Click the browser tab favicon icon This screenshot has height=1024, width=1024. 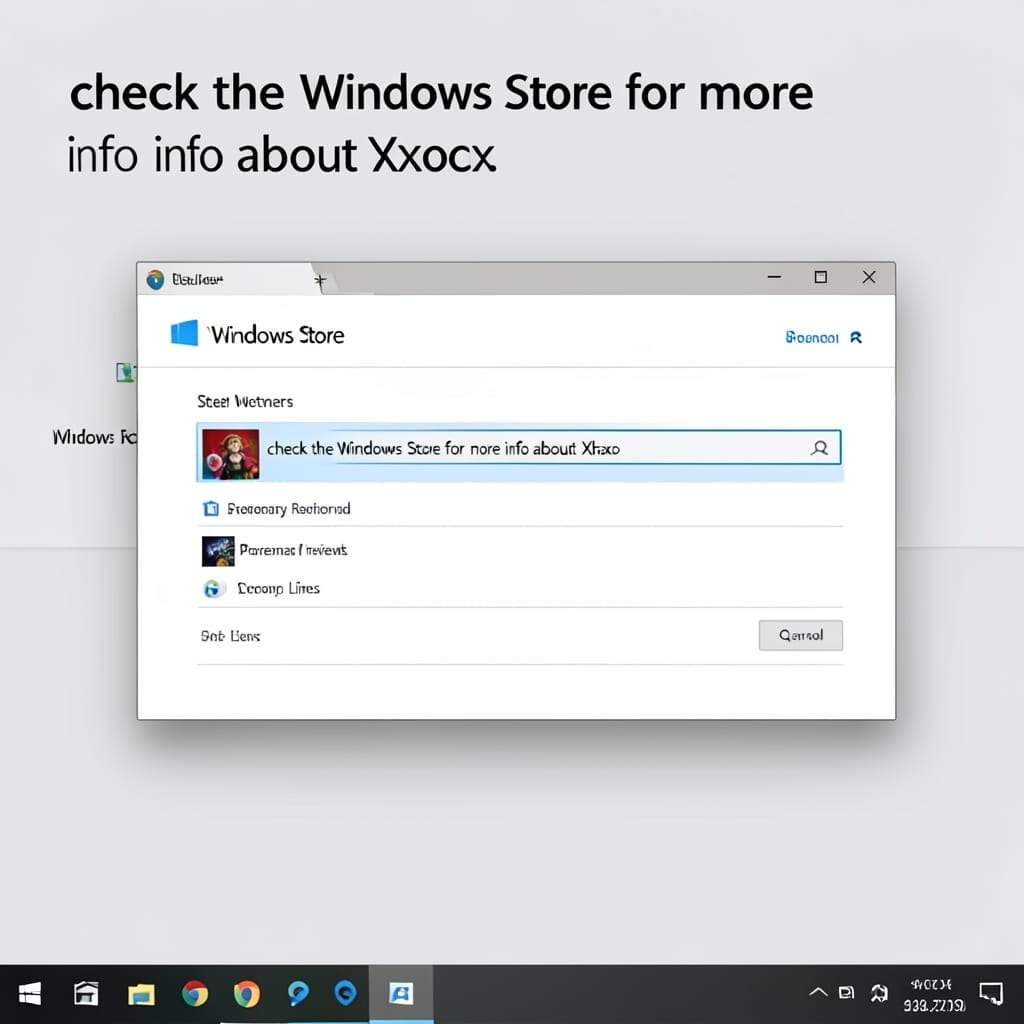click(155, 280)
